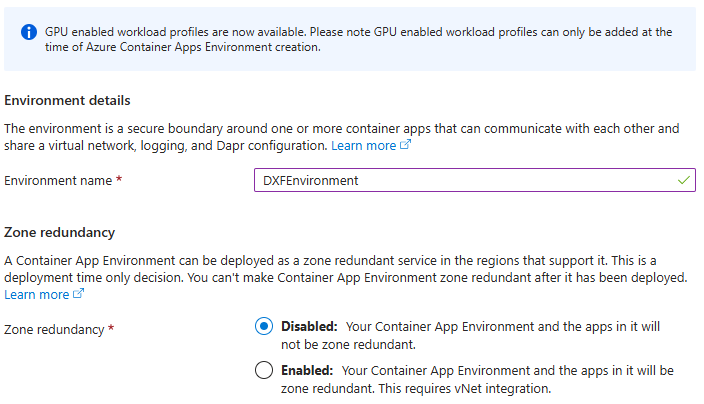Click red asterisk next to Zone redundancy label

pyautogui.click(x=110, y=328)
